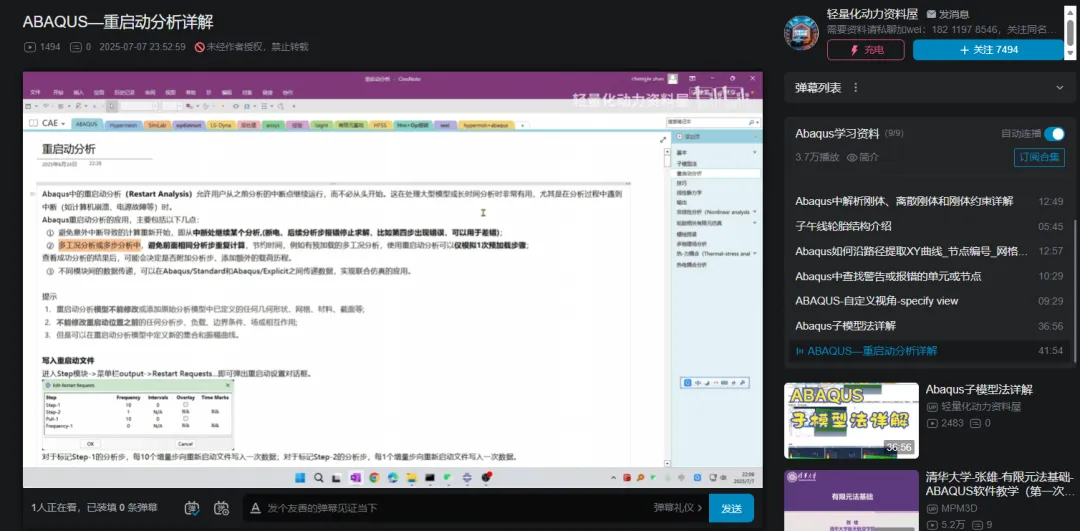
Task: Add a new OneNote section tab
Action: tap(522, 125)
